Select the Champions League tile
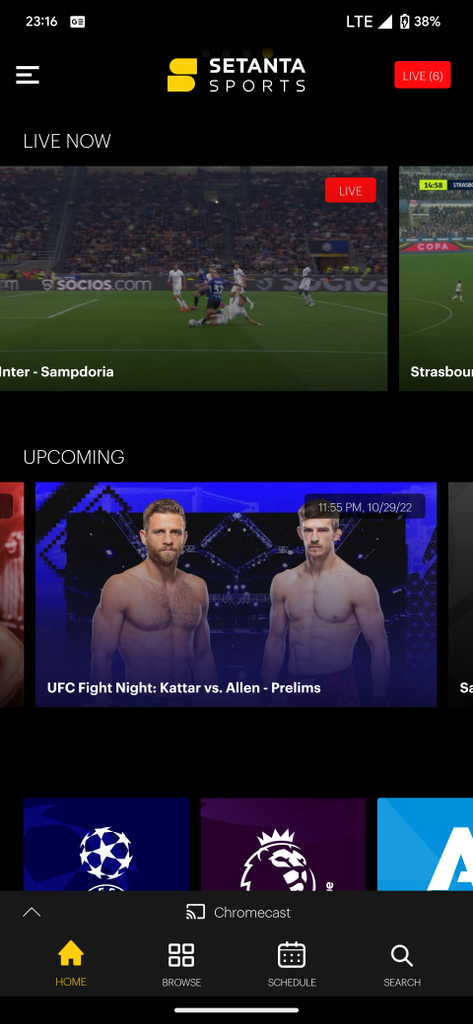The image size is (473, 1024). click(106, 844)
